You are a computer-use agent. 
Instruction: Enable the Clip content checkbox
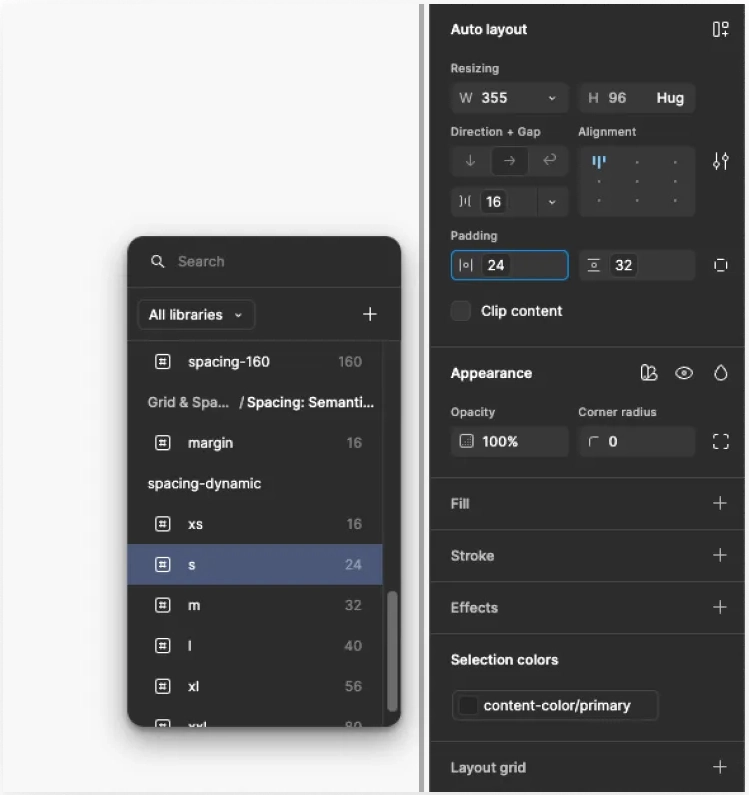coord(461,311)
